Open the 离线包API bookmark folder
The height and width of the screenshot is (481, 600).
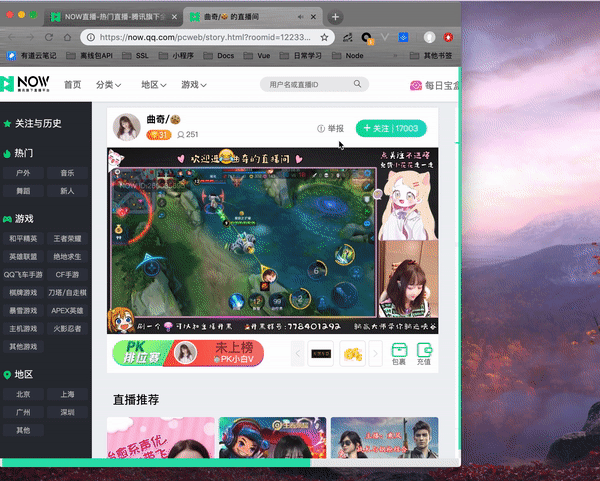click(89, 55)
